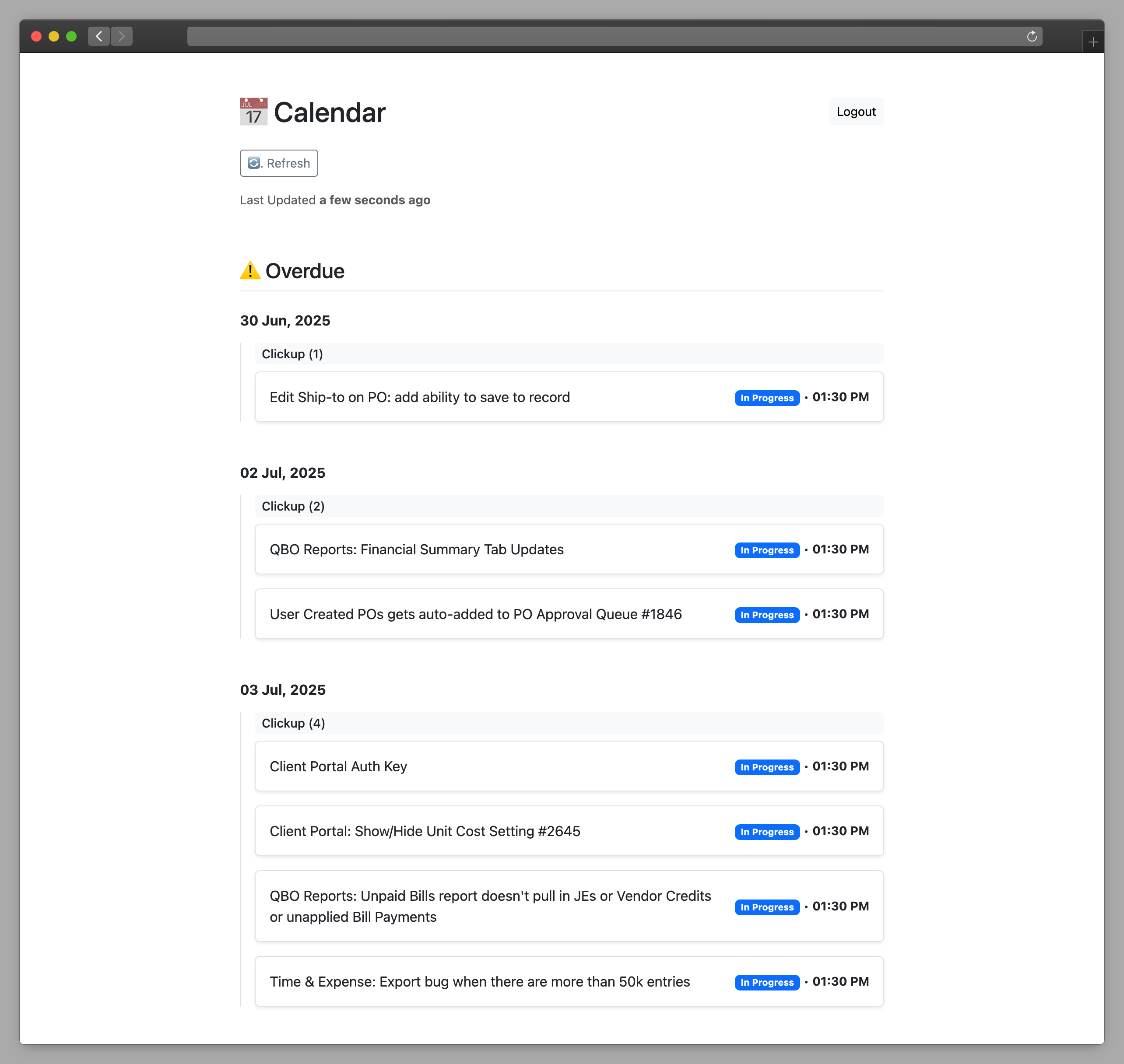
Task: Open User Created POs Approval Queue #1846 task
Action: [x=569, y=614]
